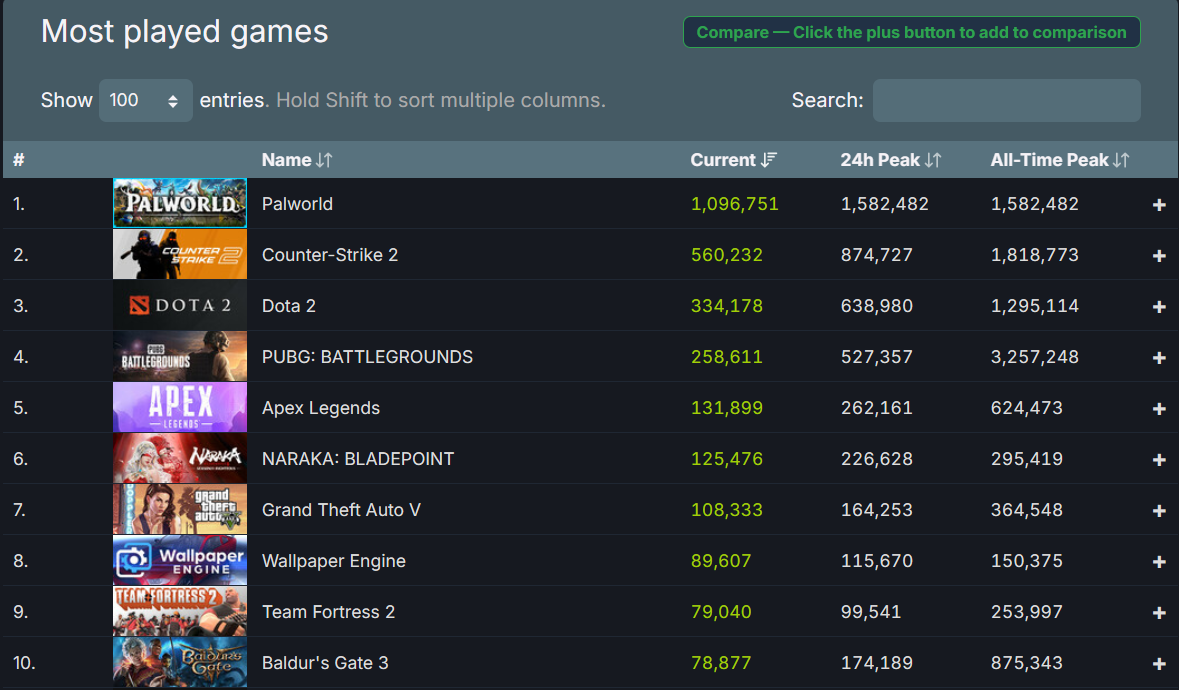Select Dota 2 current value 334,178
Image resolution: width=1179 pixels, height=690 pixels.
(726, 306)
